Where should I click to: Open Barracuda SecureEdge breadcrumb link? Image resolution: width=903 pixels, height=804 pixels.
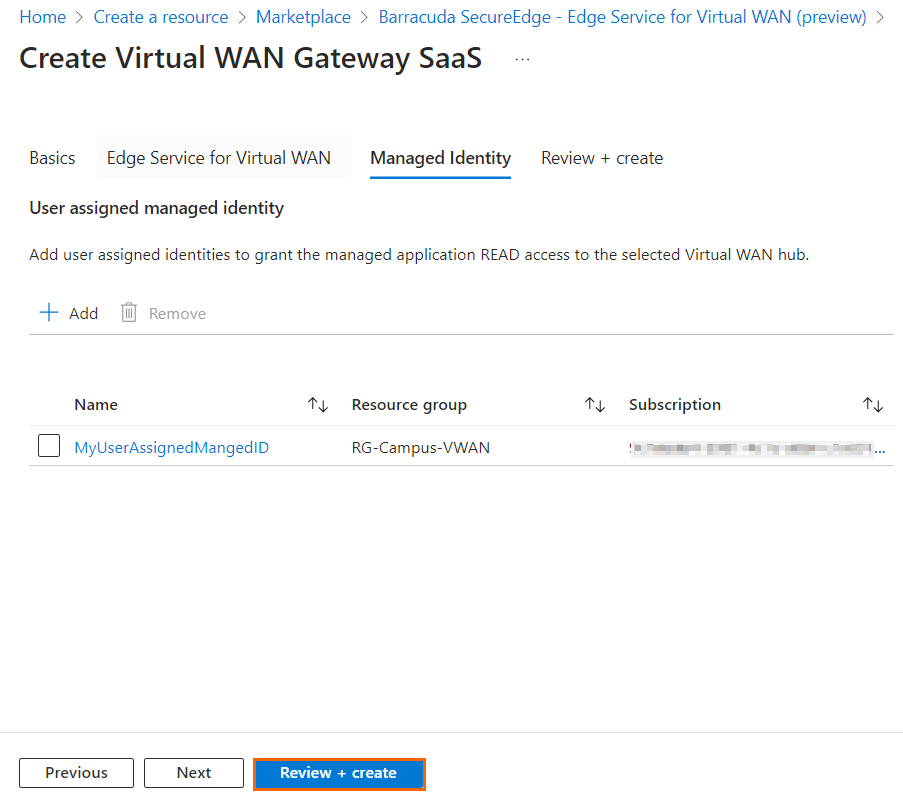coord(622,17)
